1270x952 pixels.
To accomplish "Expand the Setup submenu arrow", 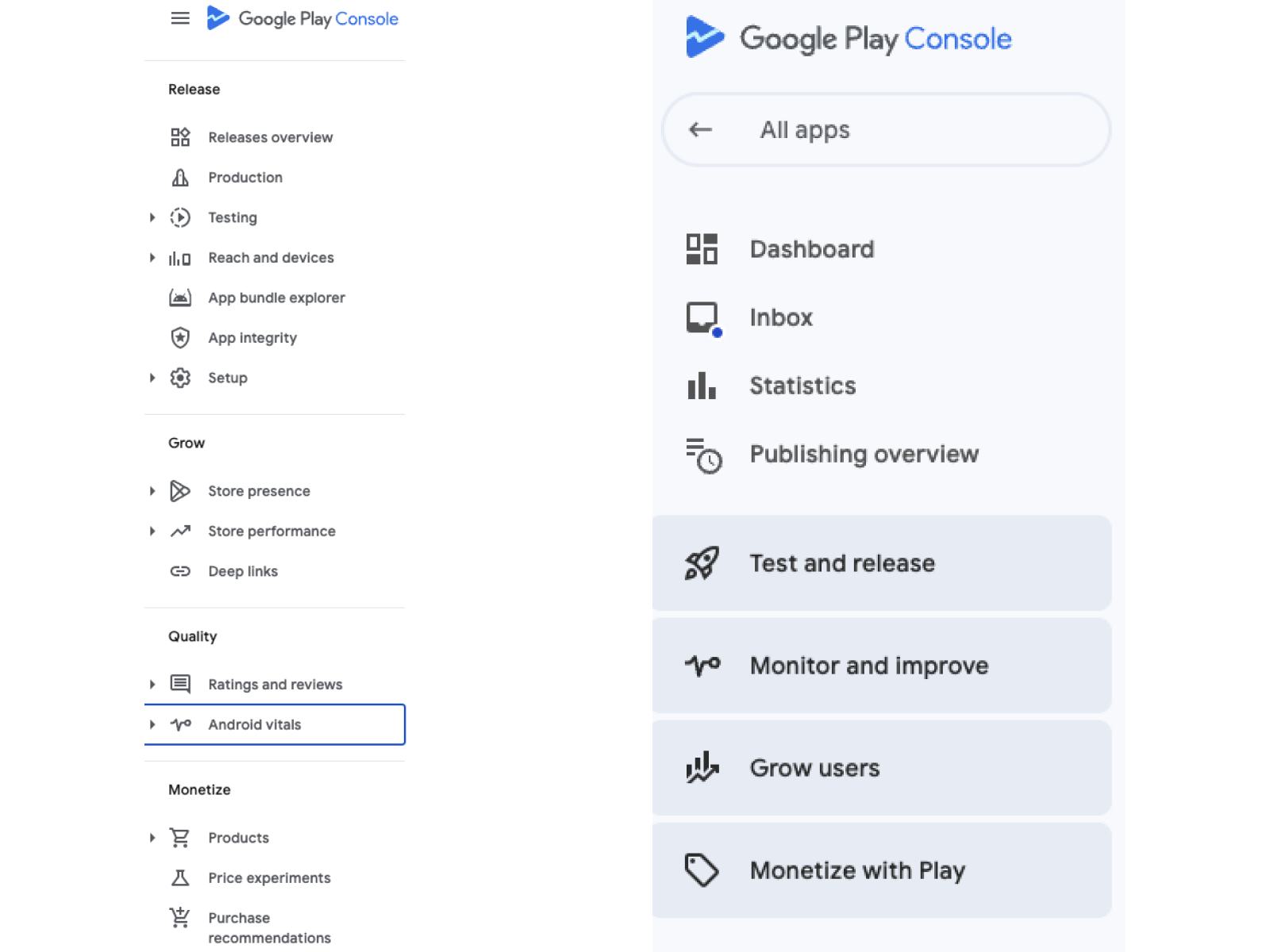I will tap(152, 378).
